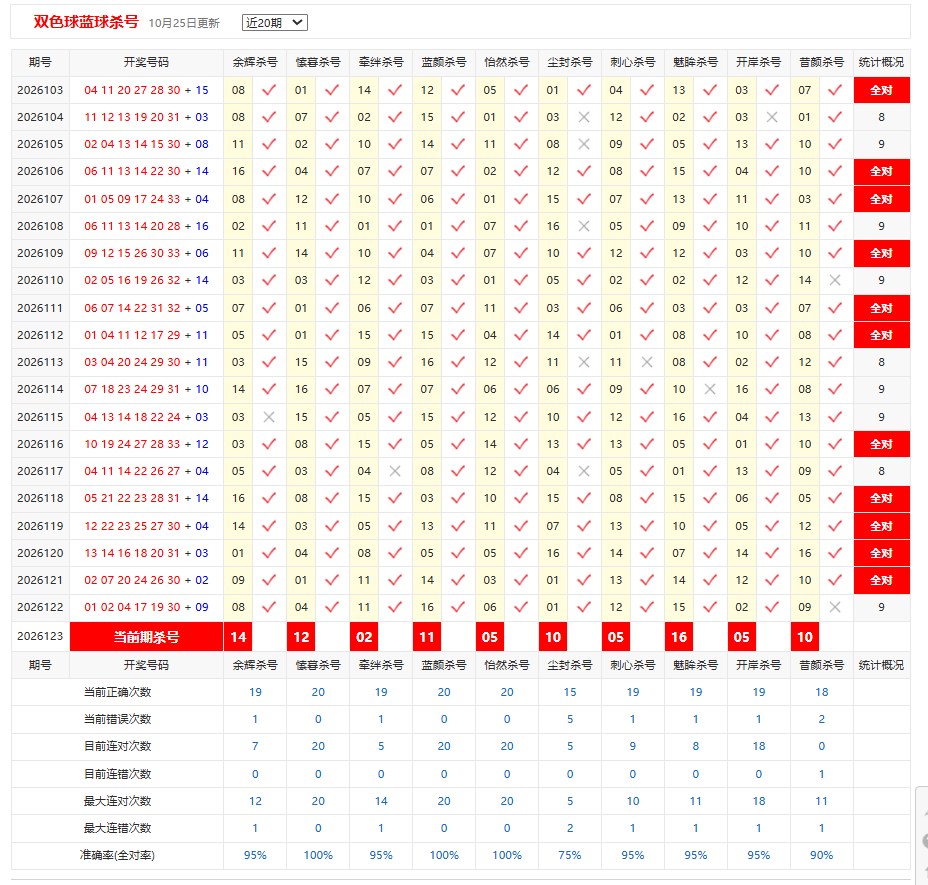Click the X mark for 余辉杀号 in row 2026115
This screenshot has height=885, width=928.
pos(269,417)
